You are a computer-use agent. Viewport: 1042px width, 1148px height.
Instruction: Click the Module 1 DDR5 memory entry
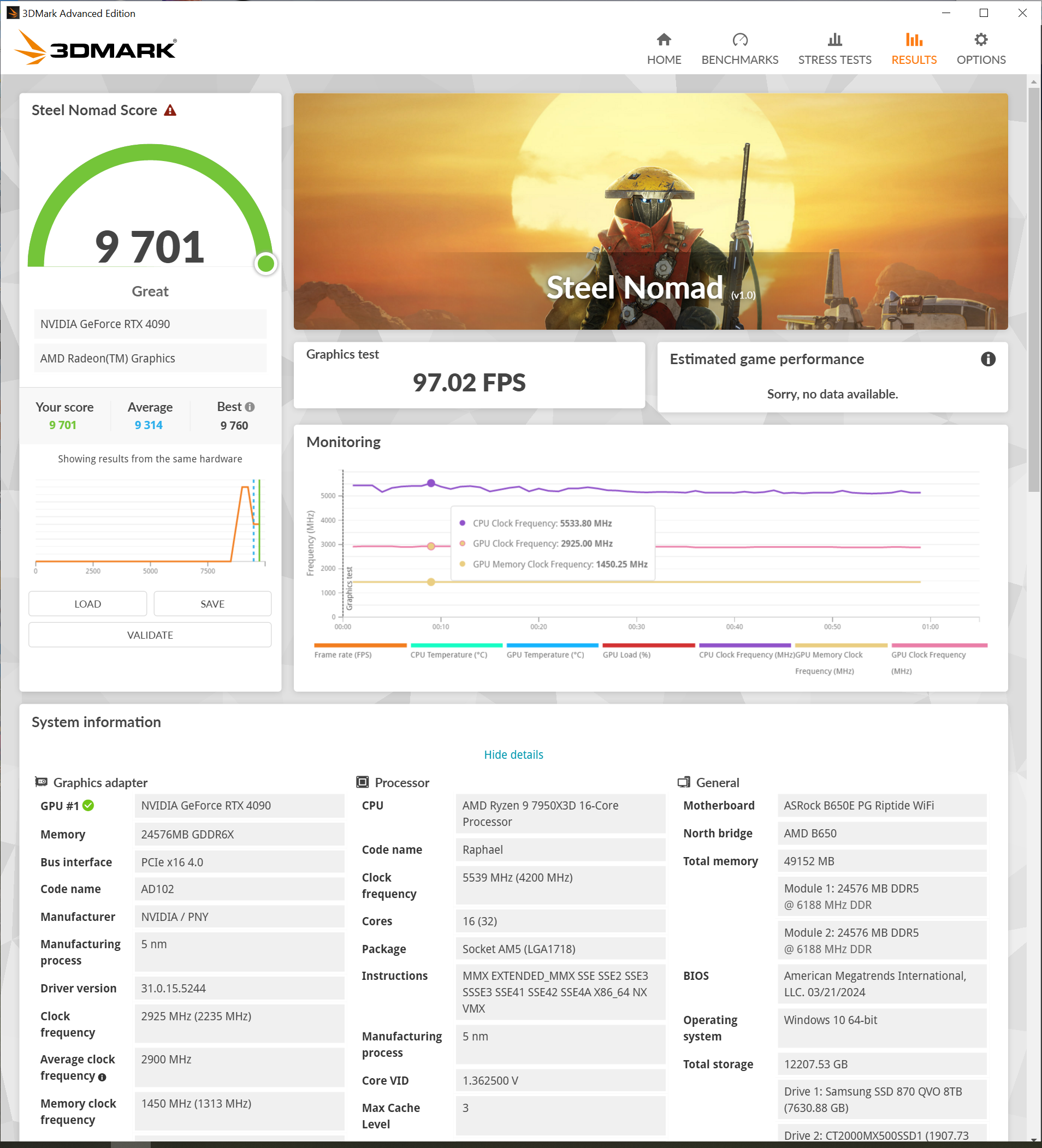click(x=881, y=896)
